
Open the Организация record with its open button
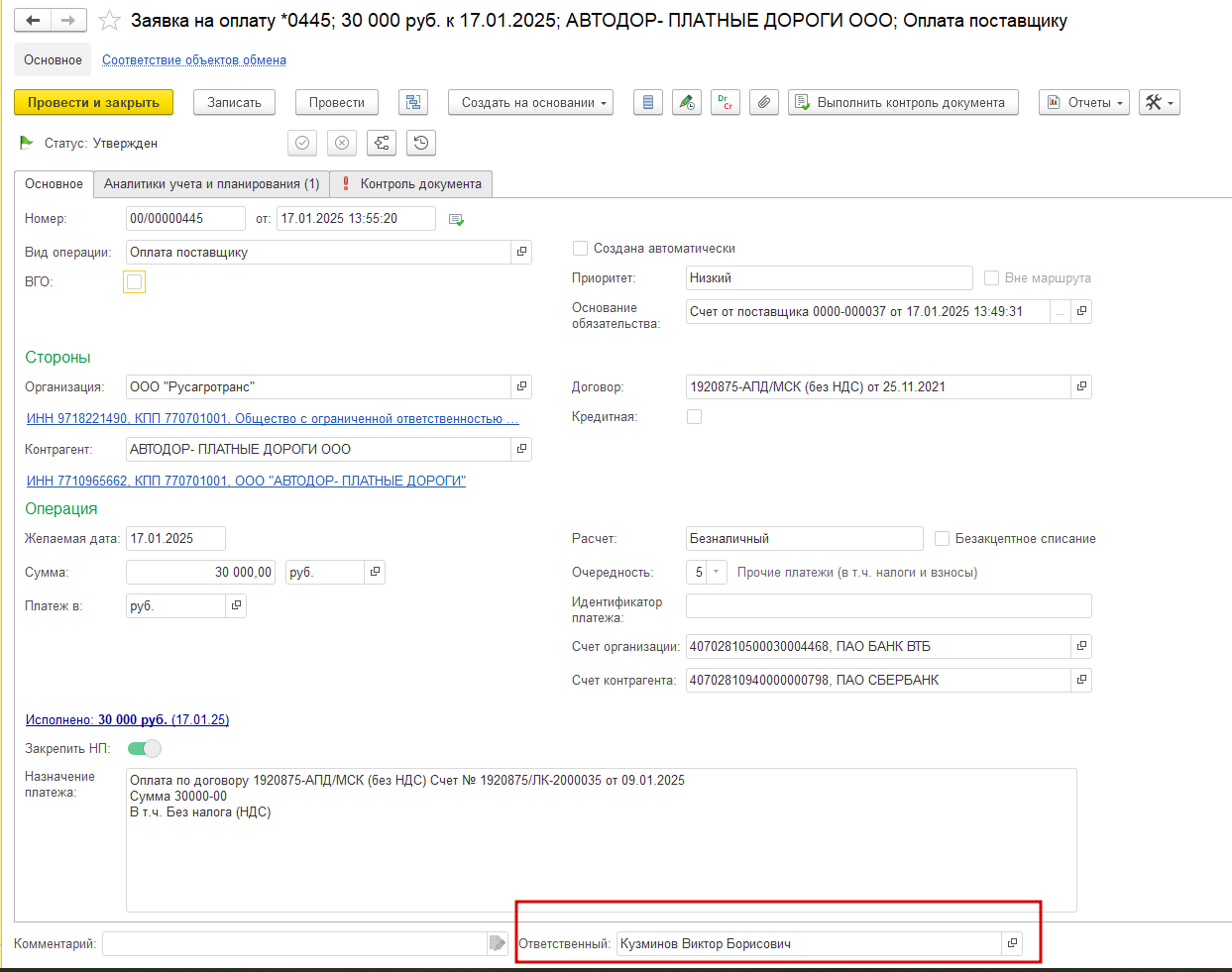pyautogui.click(x=521, y=386)
